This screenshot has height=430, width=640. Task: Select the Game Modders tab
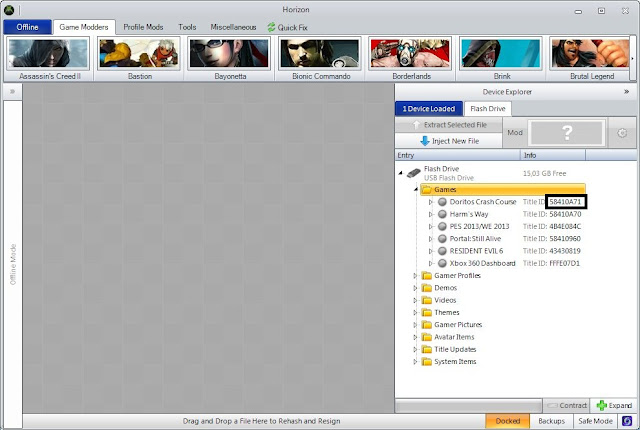(84, 27)
